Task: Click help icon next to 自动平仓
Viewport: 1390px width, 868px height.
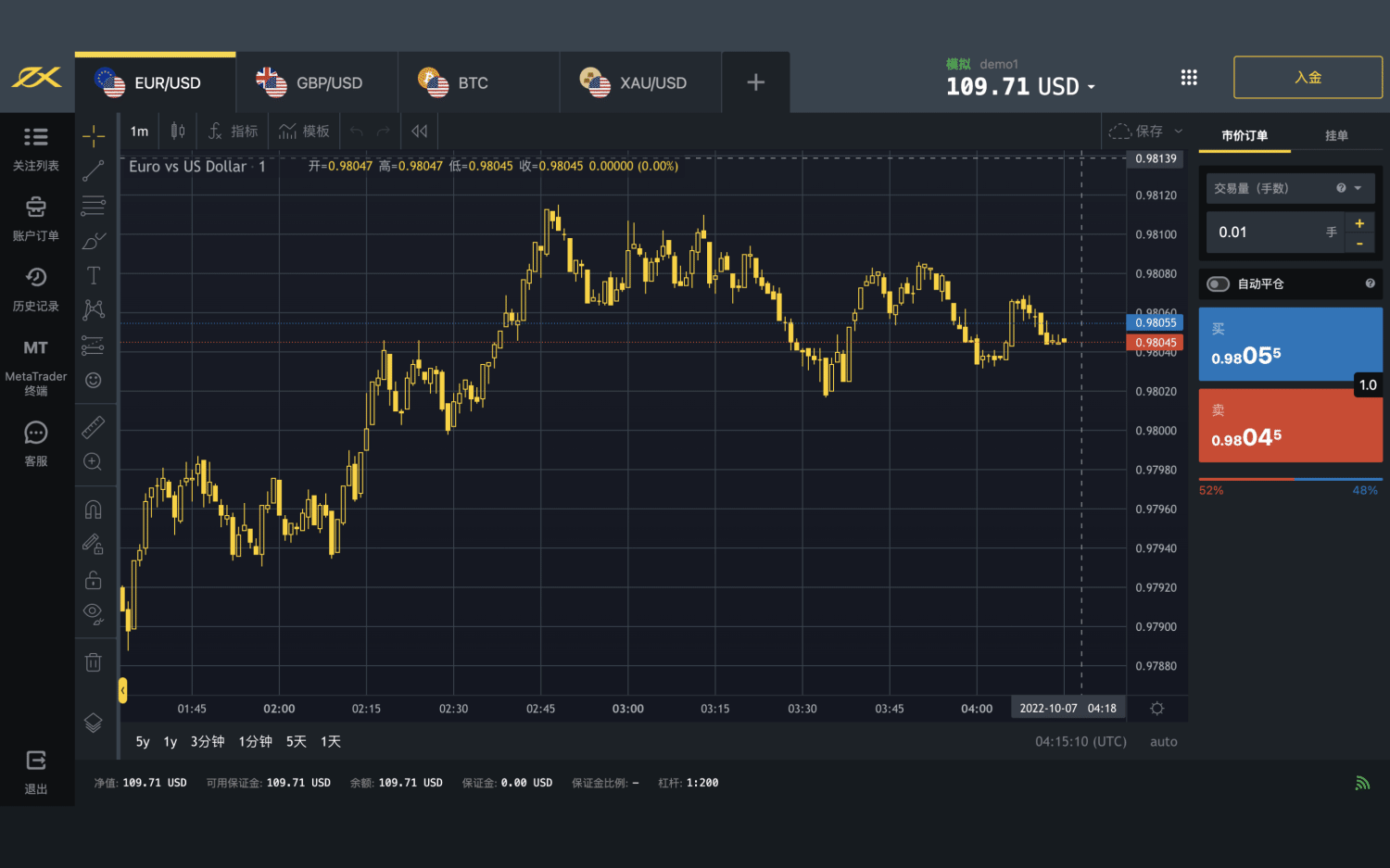Action: click(x=1370, y=283)
